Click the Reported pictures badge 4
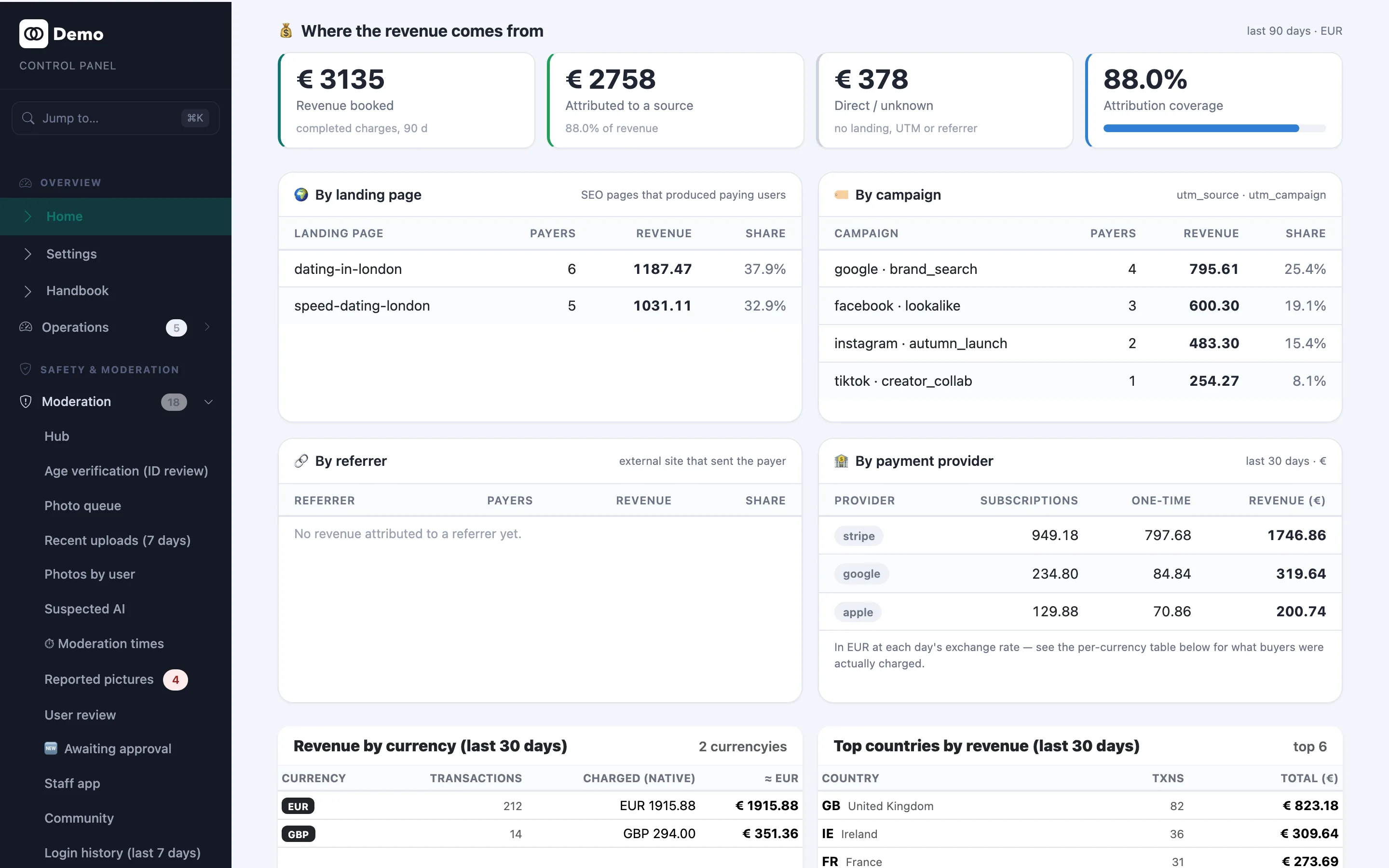This screenshot has width=1389, height=868. [176, 680]
